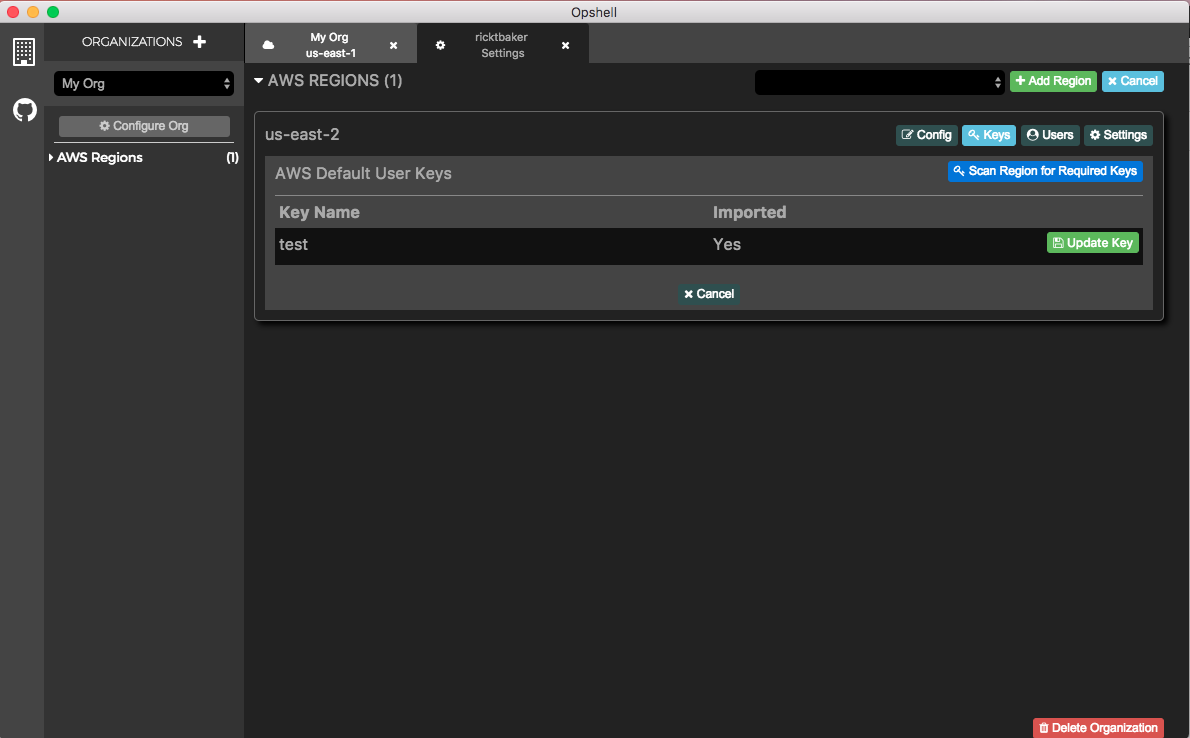
Task: Click gear icon on ricktbaker Settings tab
Action: [440, 46]
